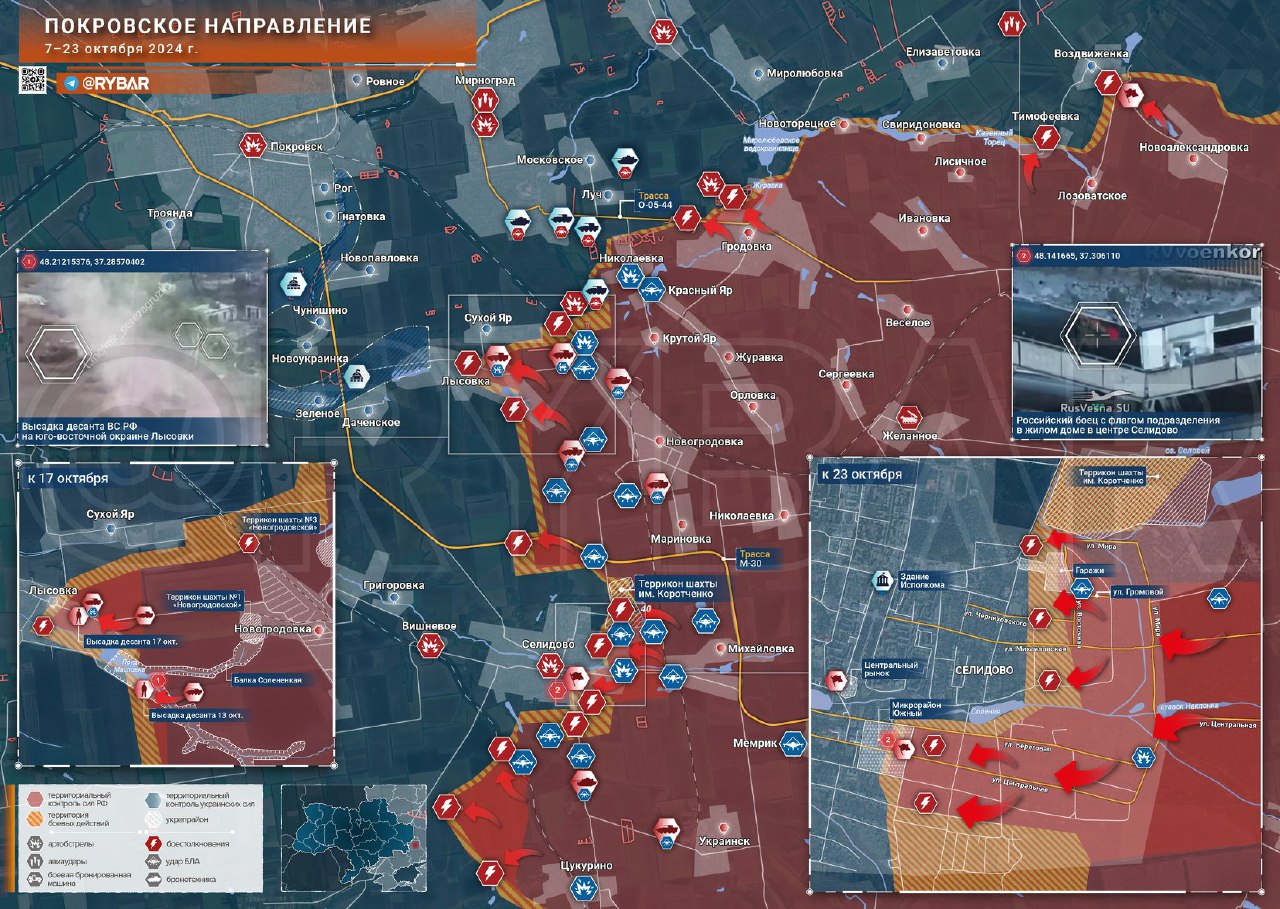
Task: Select the airstrike icon below Мирноград label
Action: (485, 101)
